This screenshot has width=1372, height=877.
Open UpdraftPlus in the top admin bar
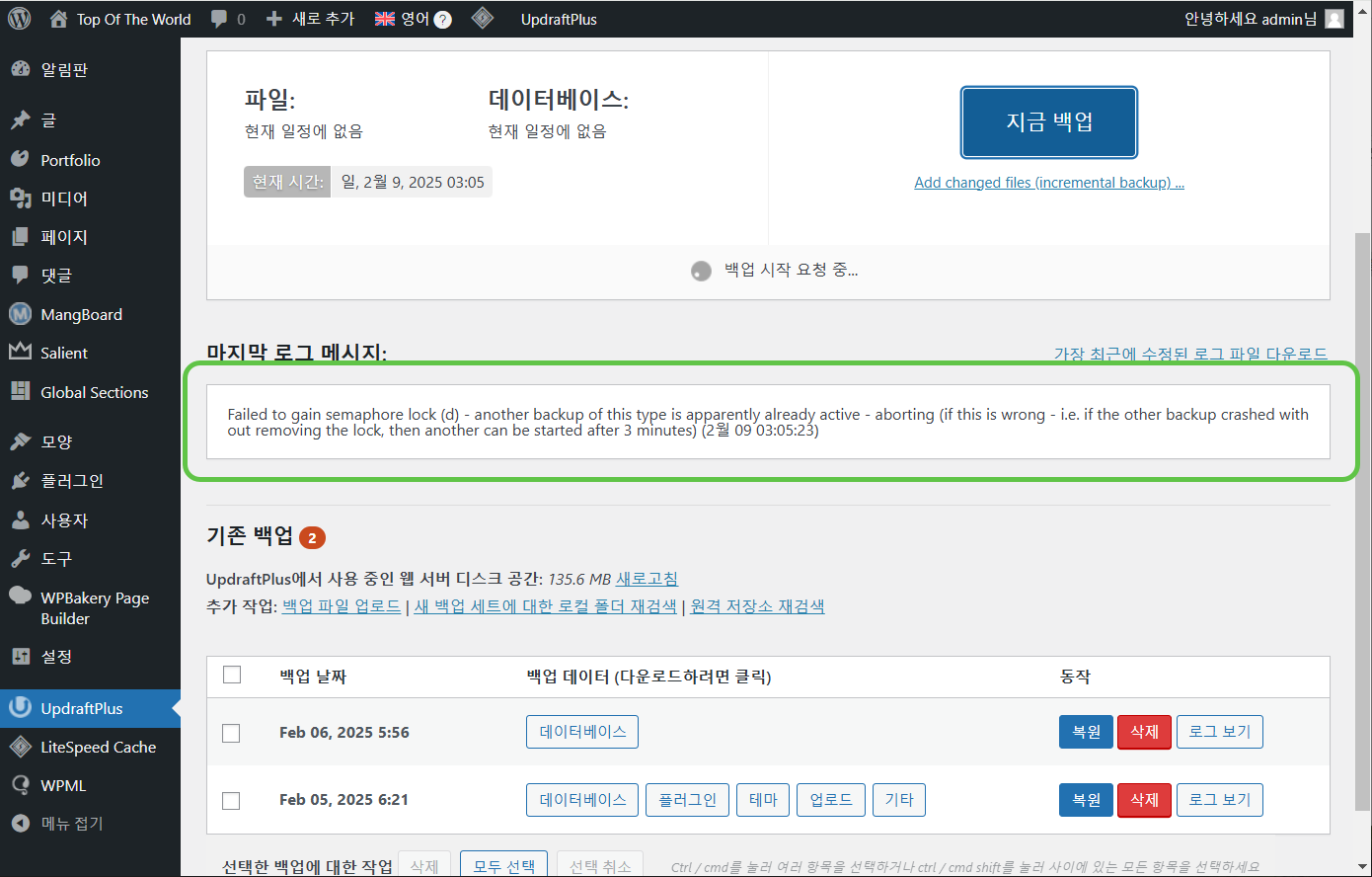pyautogui.click(x=559, y=19)
